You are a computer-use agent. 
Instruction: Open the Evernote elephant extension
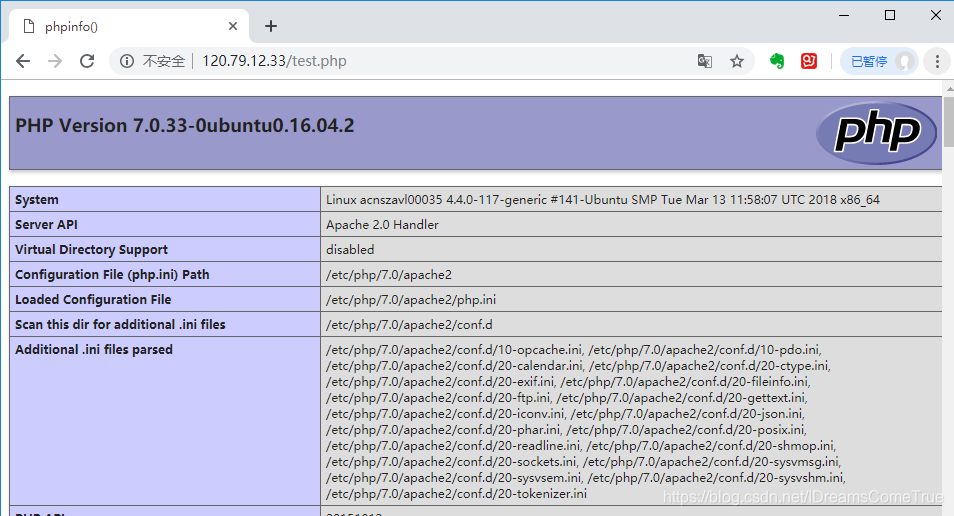coord(777,61)
